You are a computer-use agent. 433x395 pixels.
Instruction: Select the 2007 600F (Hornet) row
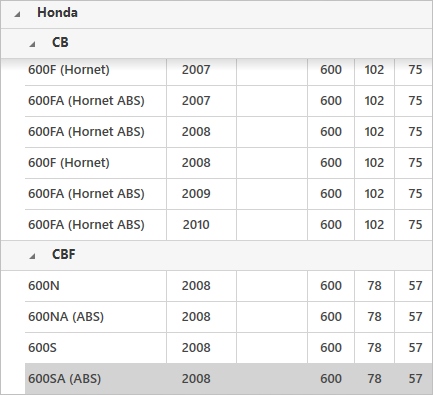tap(228, 70)
